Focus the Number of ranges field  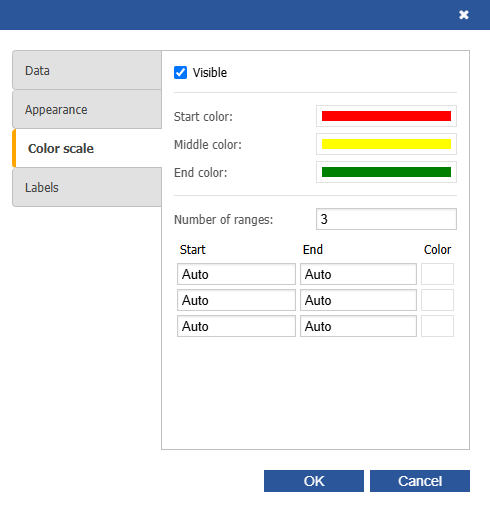click(x=386, y=219)
